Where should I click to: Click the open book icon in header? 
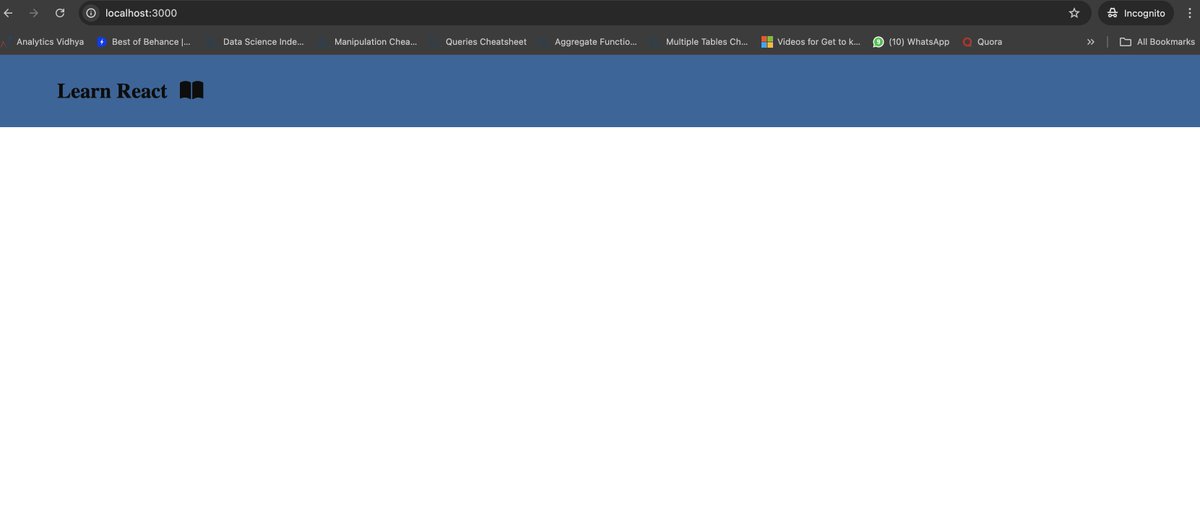coord(192,90)
